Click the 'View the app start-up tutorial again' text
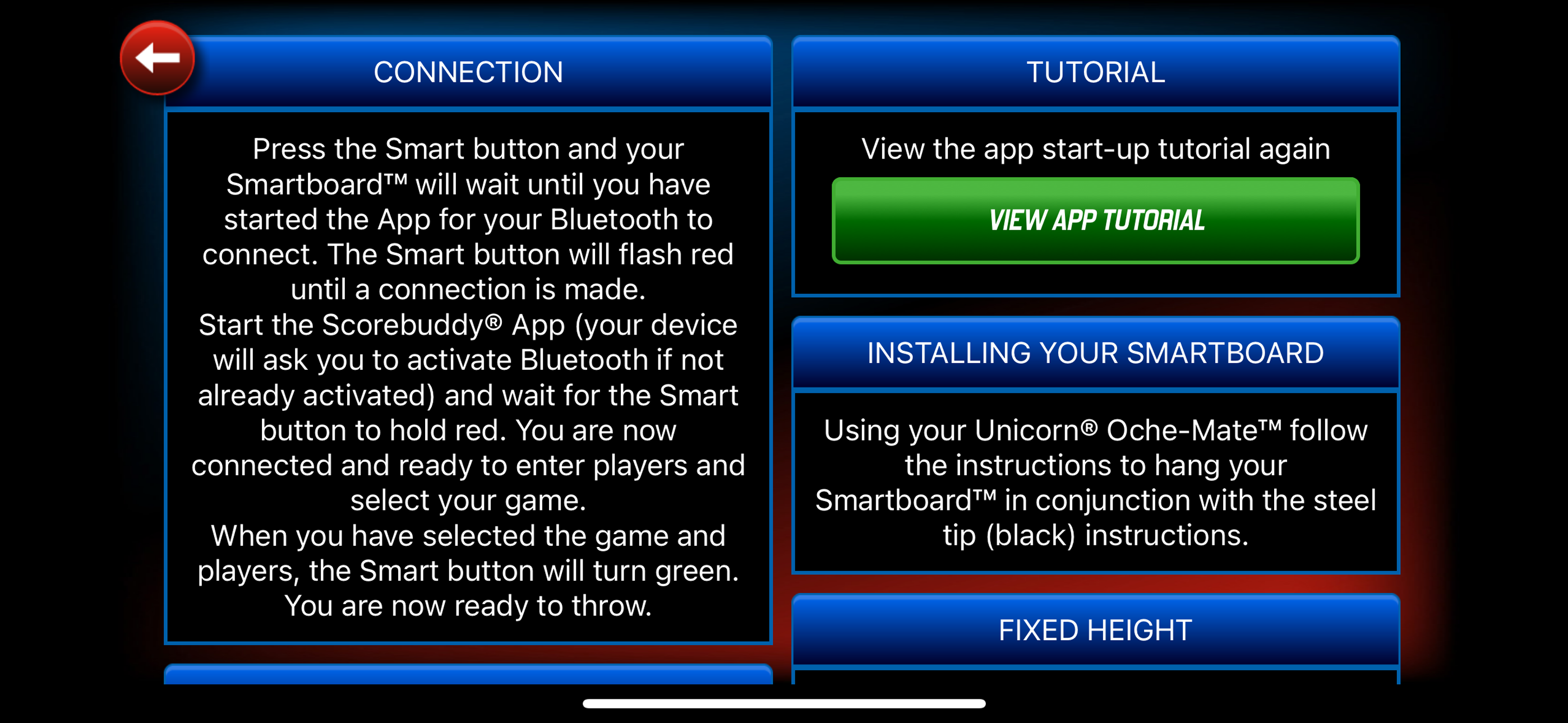This screenshot has width=1568, height=723. pos(1095,149)
